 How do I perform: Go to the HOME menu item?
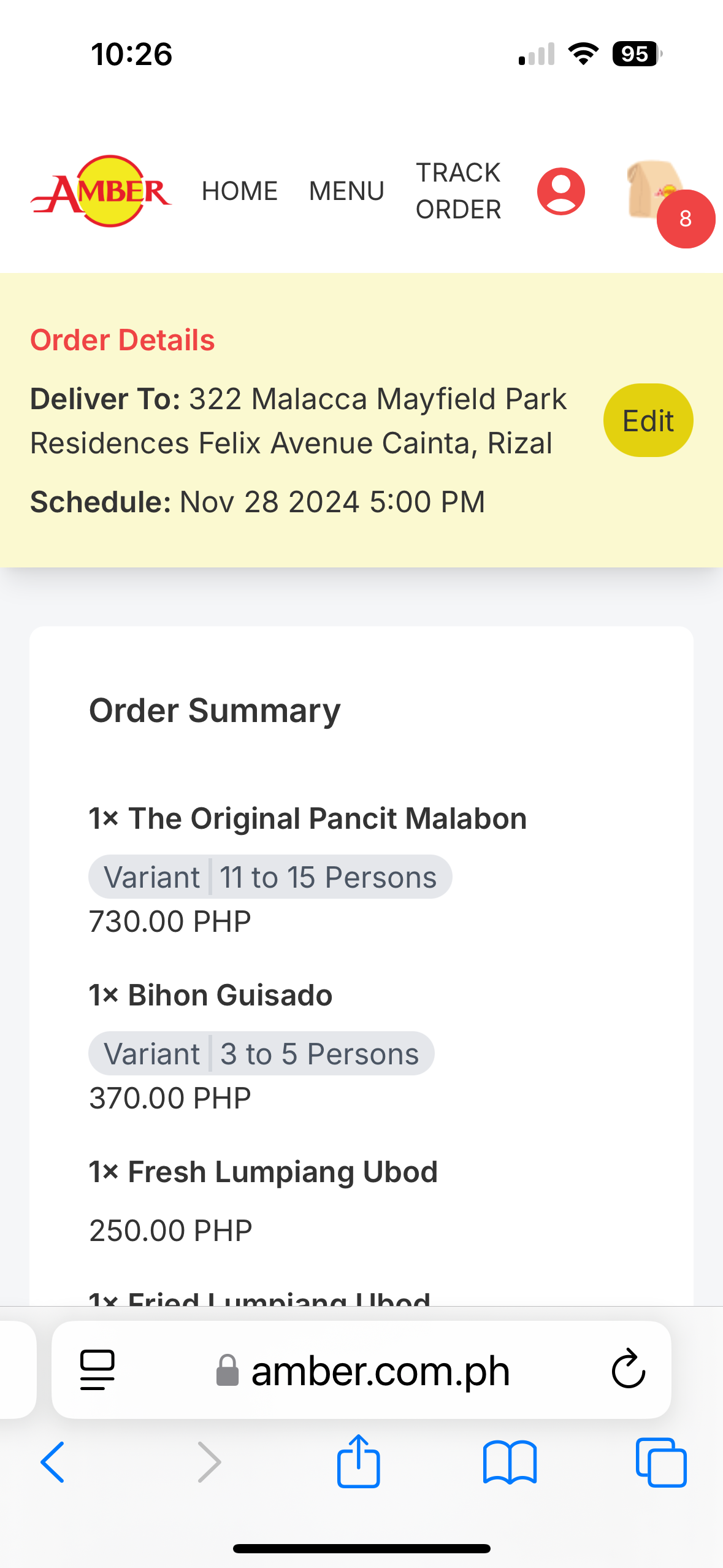coord(240,191)
